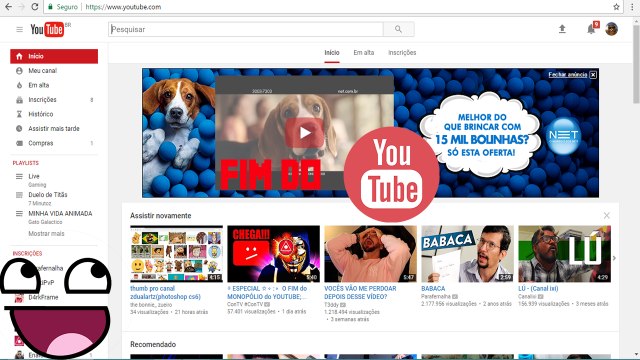
Task: Switch to the Início top tab
Action: pos(332,53)
